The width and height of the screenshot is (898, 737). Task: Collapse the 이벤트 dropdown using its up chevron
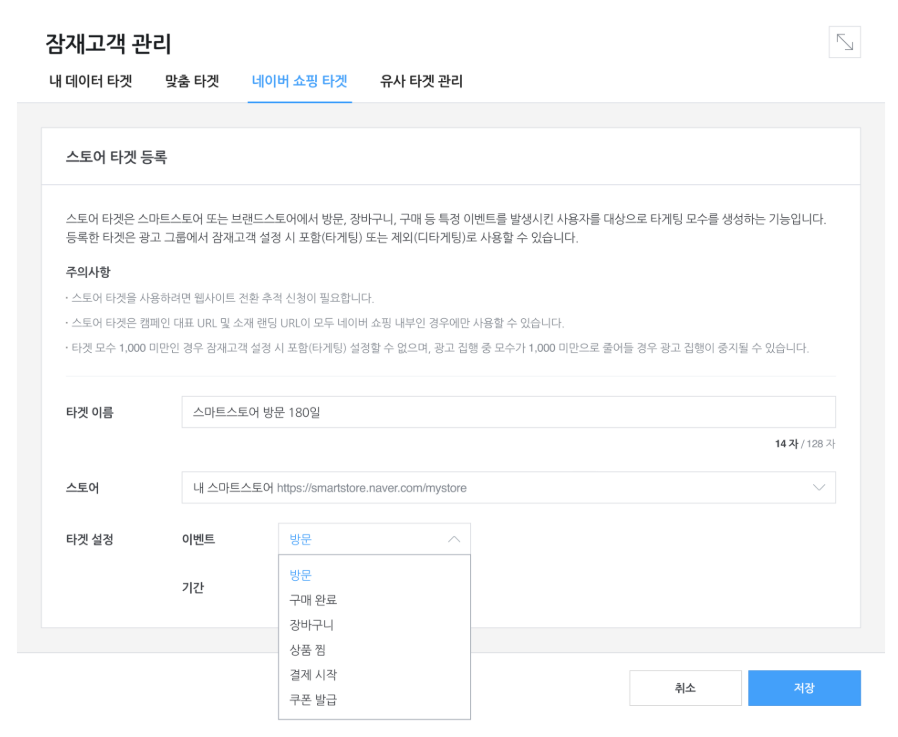click(454, 539)
